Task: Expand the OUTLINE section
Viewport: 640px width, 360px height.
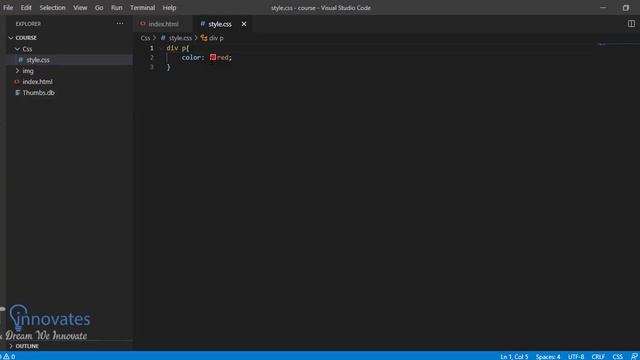Action: click(27, 346)
